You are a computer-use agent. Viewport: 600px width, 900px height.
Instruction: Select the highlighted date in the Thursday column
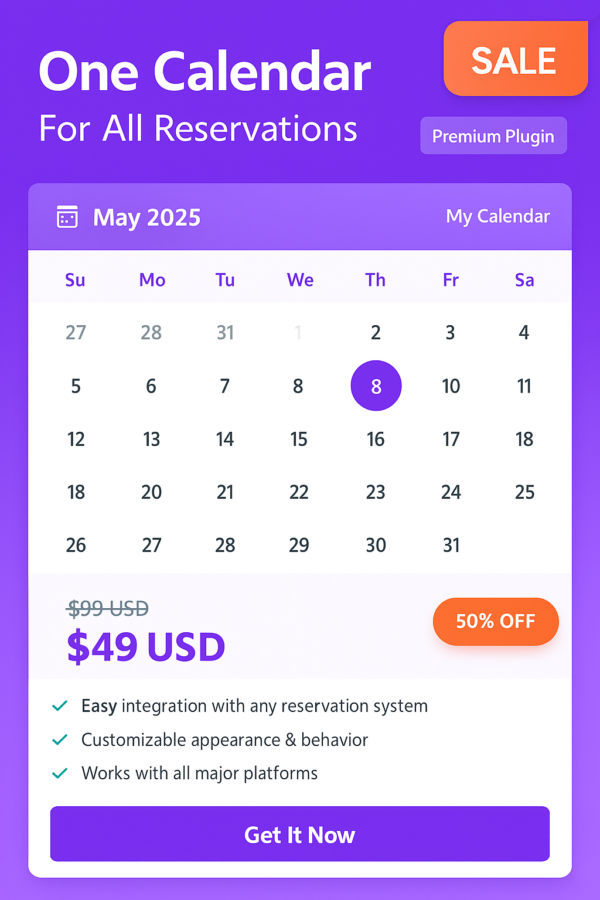pos(376,386)
